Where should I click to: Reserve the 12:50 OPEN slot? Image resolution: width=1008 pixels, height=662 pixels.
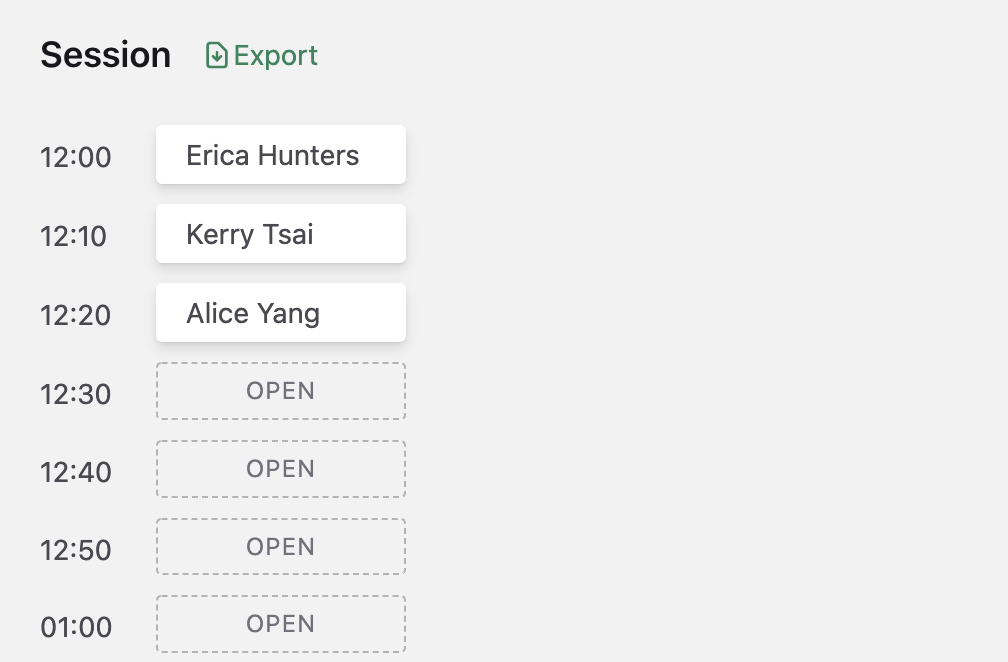pyautogui.click(x=281, y=547)
